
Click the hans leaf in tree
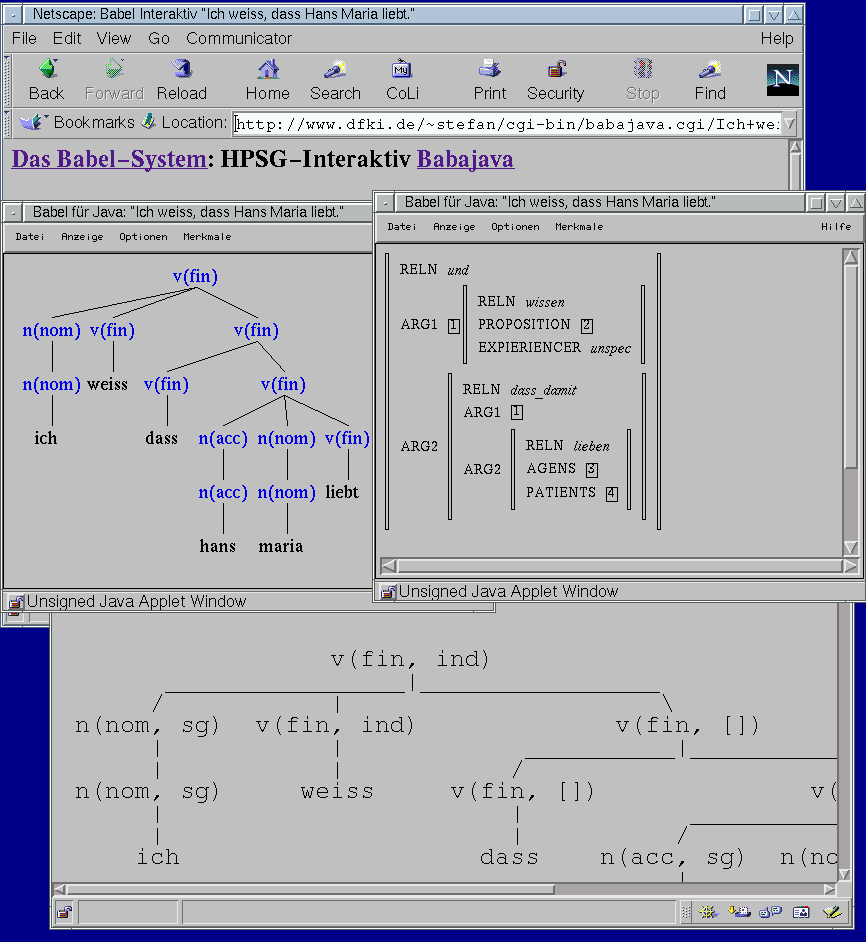218,546
